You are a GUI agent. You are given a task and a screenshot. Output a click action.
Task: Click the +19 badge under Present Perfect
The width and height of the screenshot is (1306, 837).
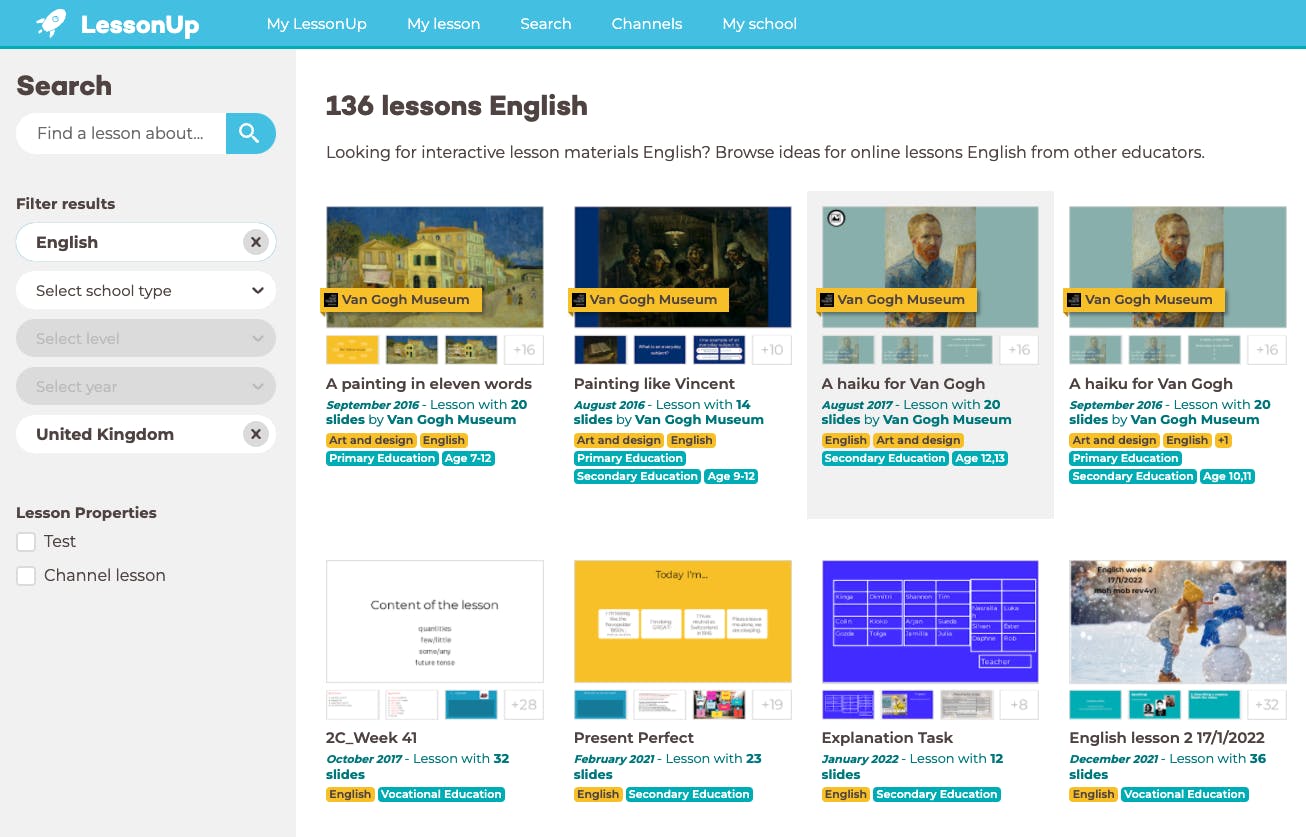tap(772, 704)
